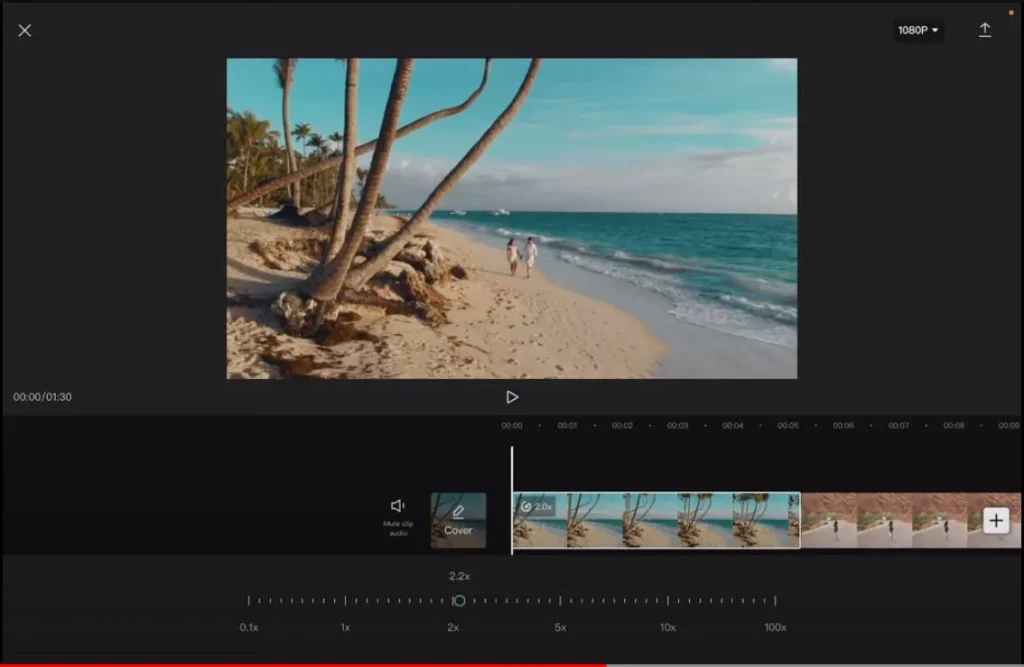1024x667 pixels.
Task: Open the Cover editor thumbnail
Action: pos(458,520)
